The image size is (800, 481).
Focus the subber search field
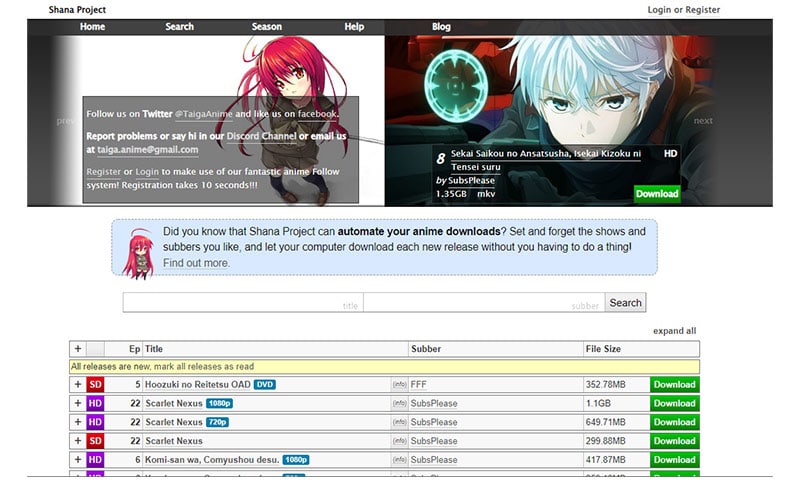point(484,302)
